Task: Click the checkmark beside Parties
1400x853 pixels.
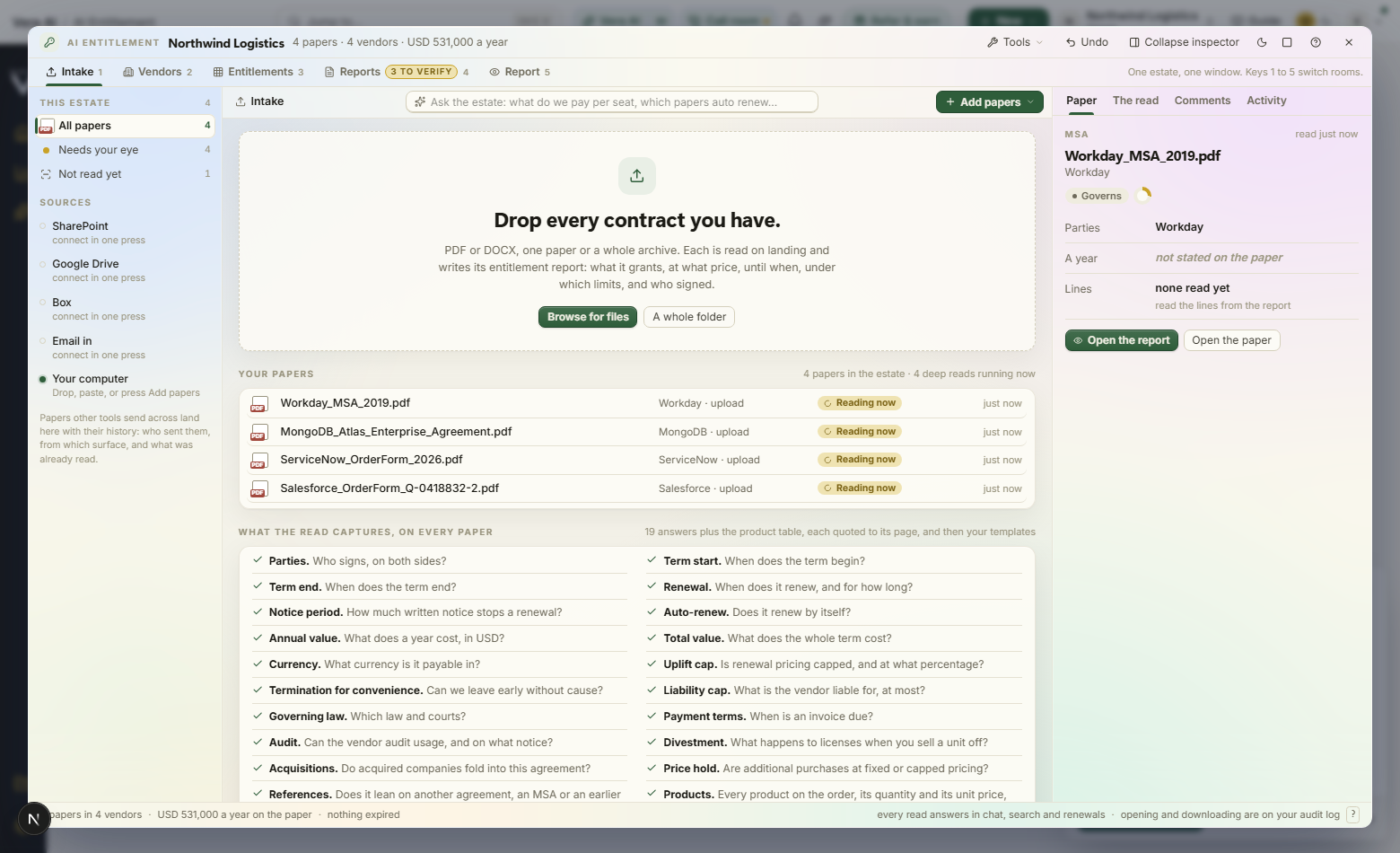Action: coord(258,560)
